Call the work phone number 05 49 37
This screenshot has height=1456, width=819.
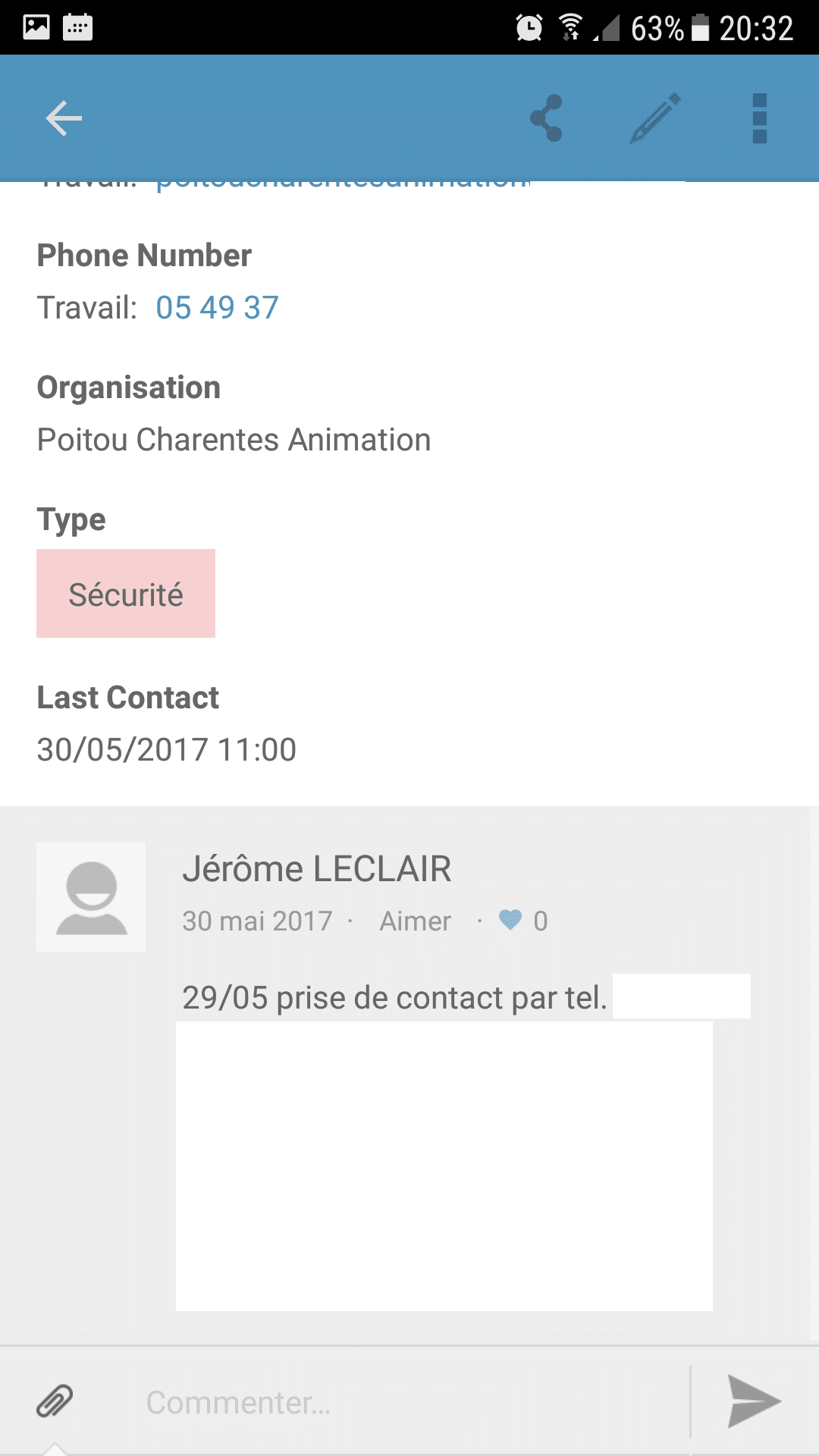coord(218,308)
